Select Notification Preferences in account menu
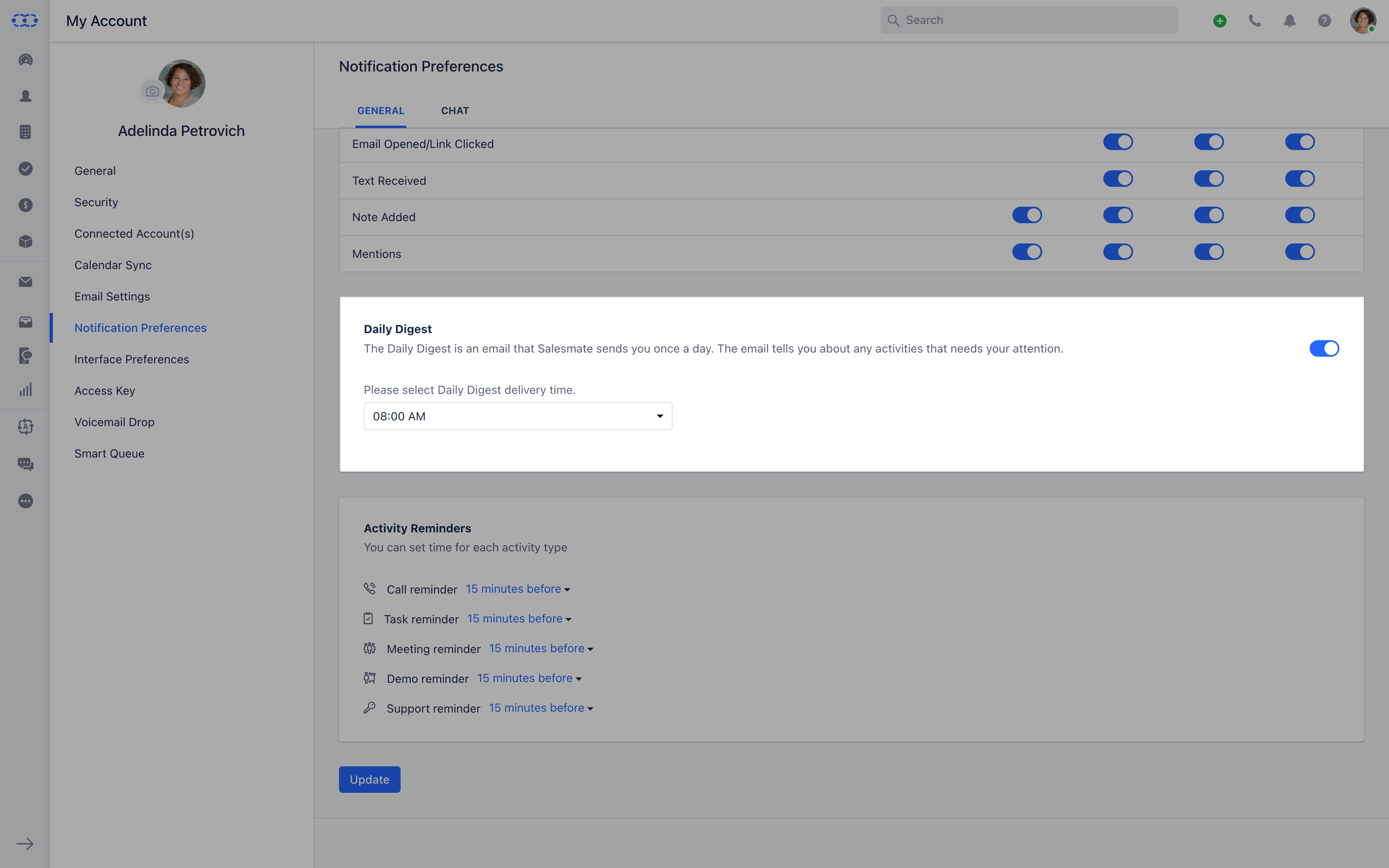The width and height of the screenshot is (1389, 868). coord(141,328)
